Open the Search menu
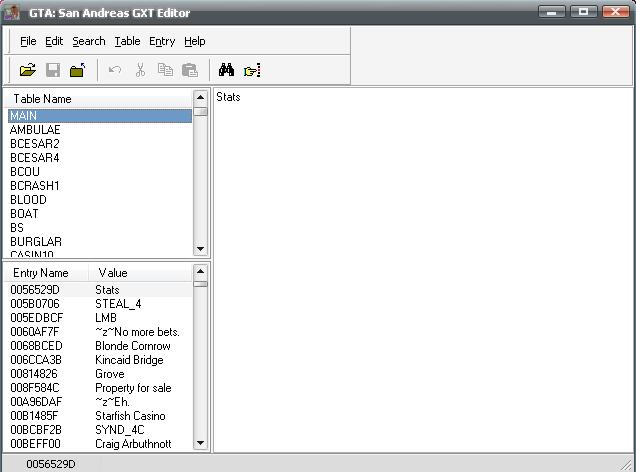 click(x=89, y=41)
